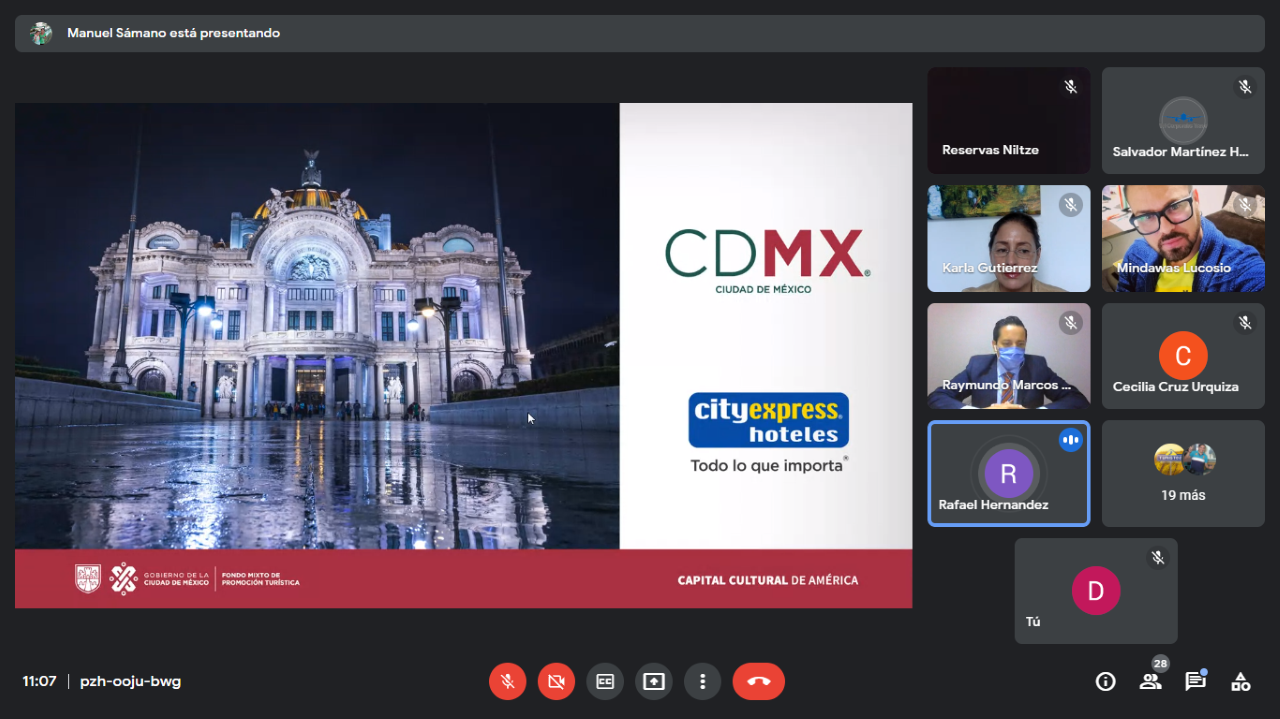Open the 19 más participants tile
The height and width of the screenshot is (719, 1280).
1183,473
